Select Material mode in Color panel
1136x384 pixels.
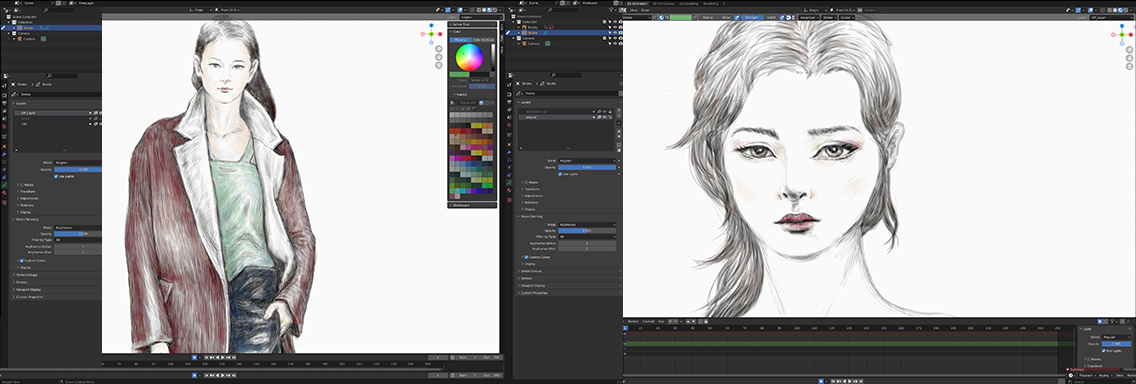[461, 40]
